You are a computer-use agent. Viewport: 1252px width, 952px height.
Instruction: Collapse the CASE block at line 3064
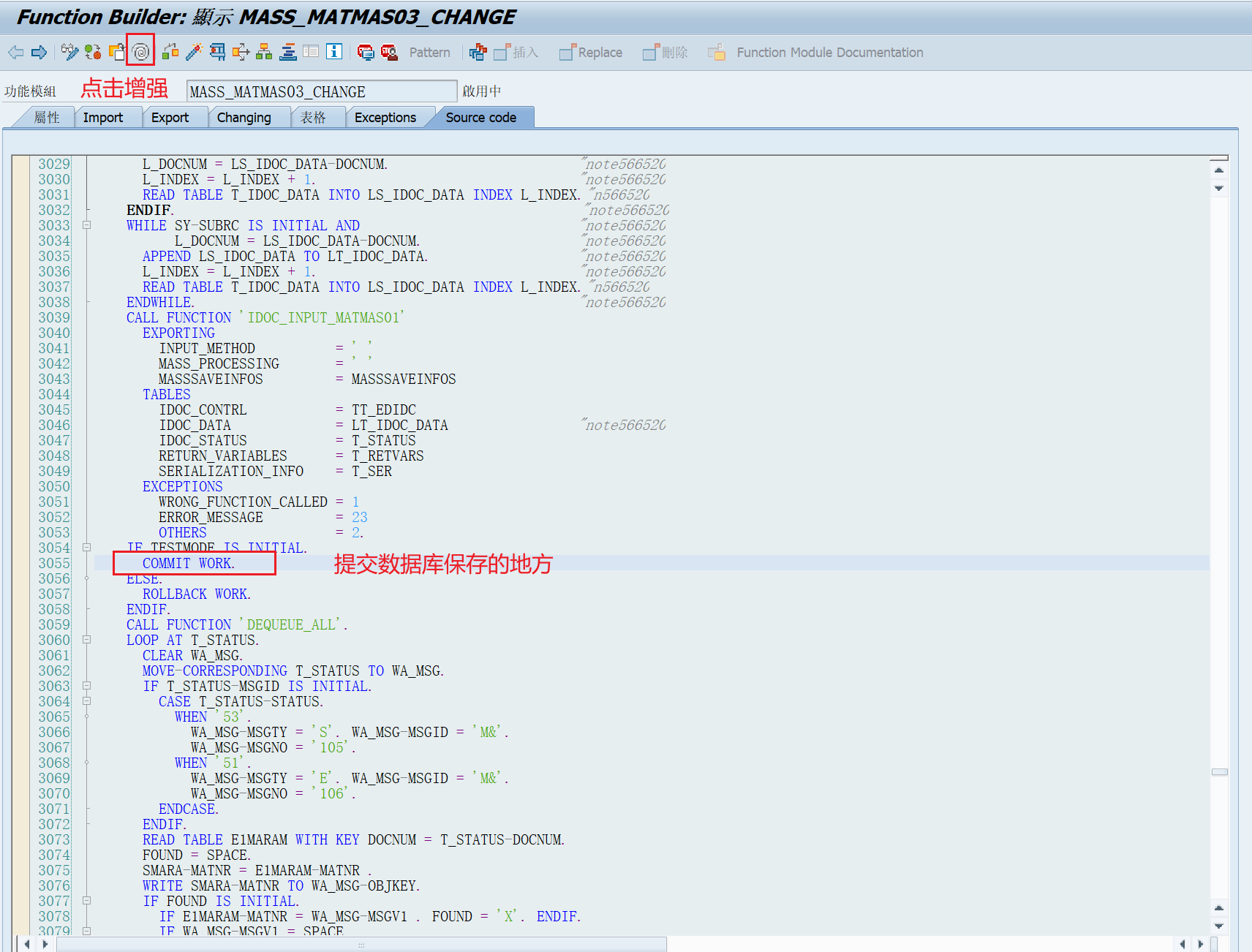point(87,701)
